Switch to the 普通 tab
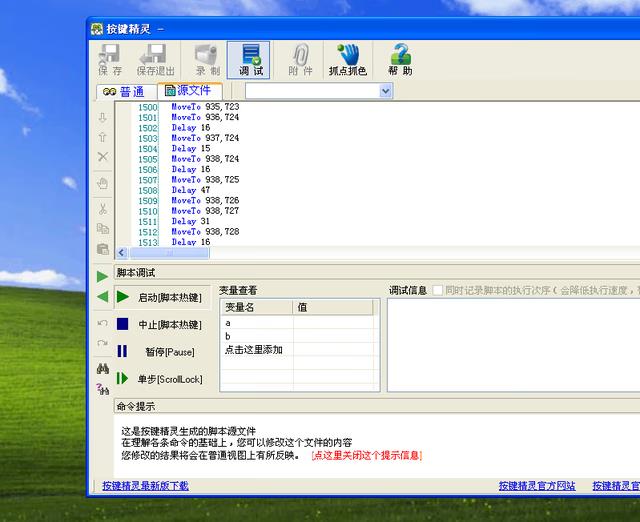Screen dimensions: 640x522 pos(122,91)
